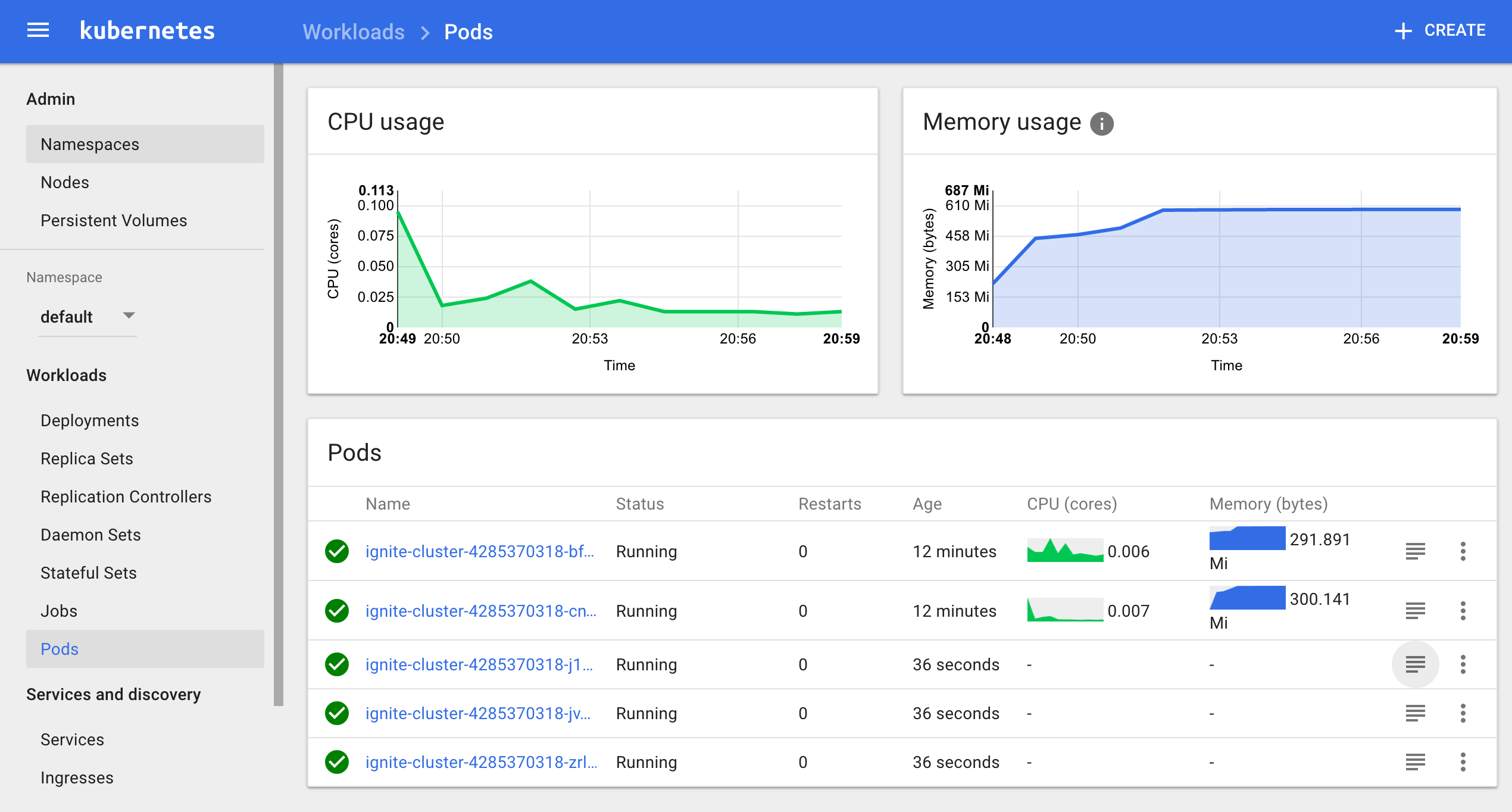Click the Admin section heading
This screenshot has width=1512, height=812.
click(x=51, y=99)
